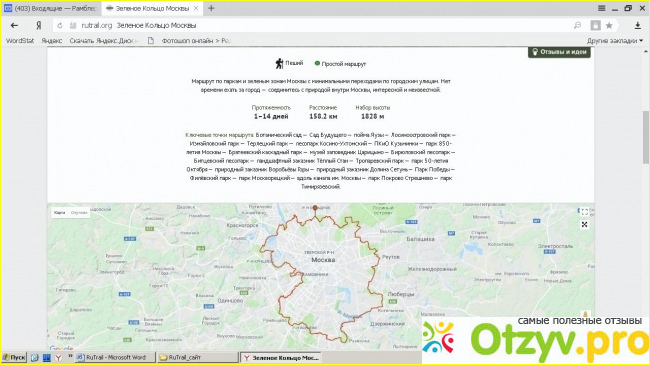Open the Yandex home icon
This screenshot has width=650, height=365.
coord(39,26)
